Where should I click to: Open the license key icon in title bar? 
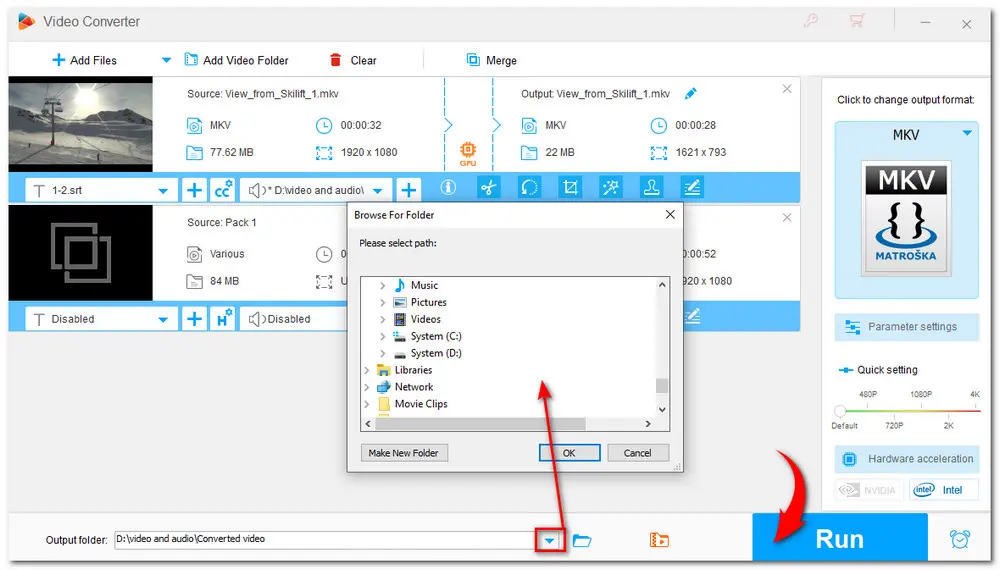tap(811, 21)
